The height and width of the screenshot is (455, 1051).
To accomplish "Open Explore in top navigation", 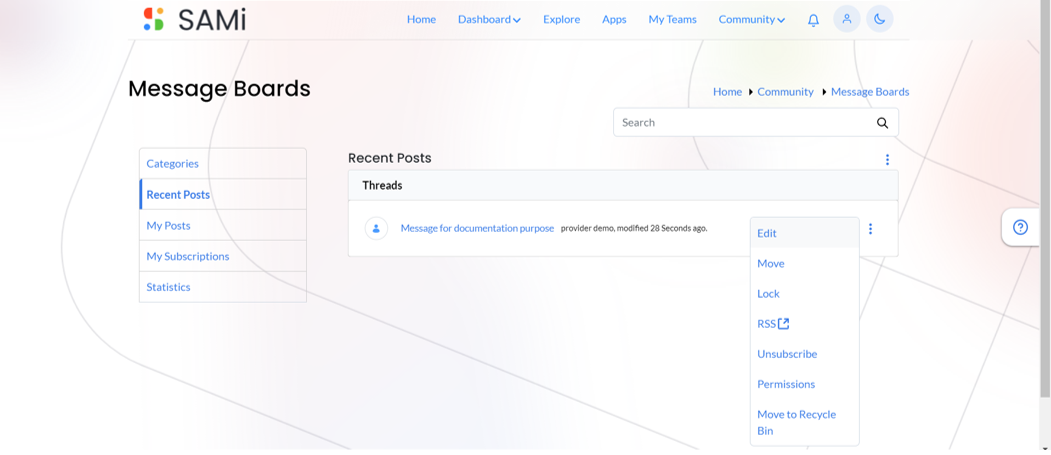I will point(562,19).
